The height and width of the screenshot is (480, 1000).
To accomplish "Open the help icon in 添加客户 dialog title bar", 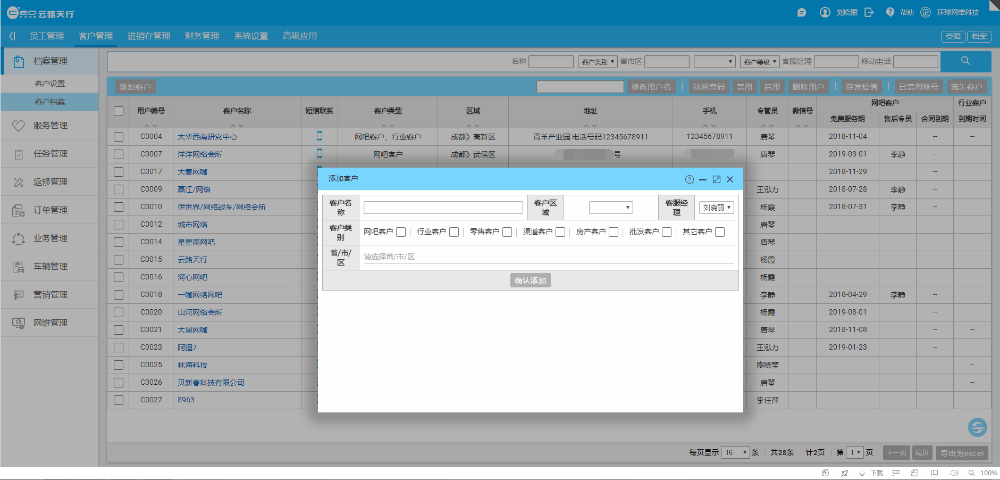I will pos(689,179).
